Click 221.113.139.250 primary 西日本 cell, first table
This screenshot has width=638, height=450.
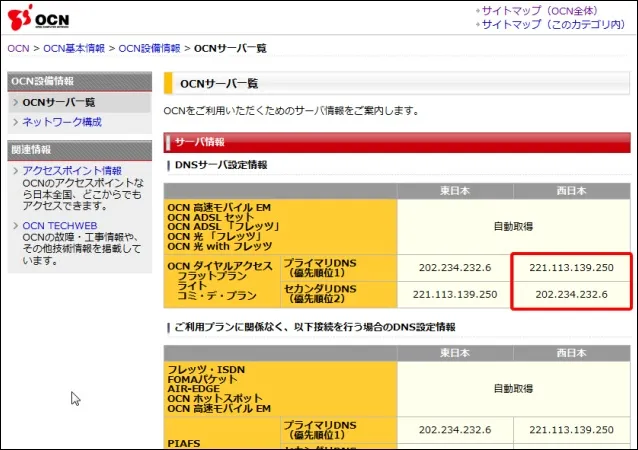(572, 268)
